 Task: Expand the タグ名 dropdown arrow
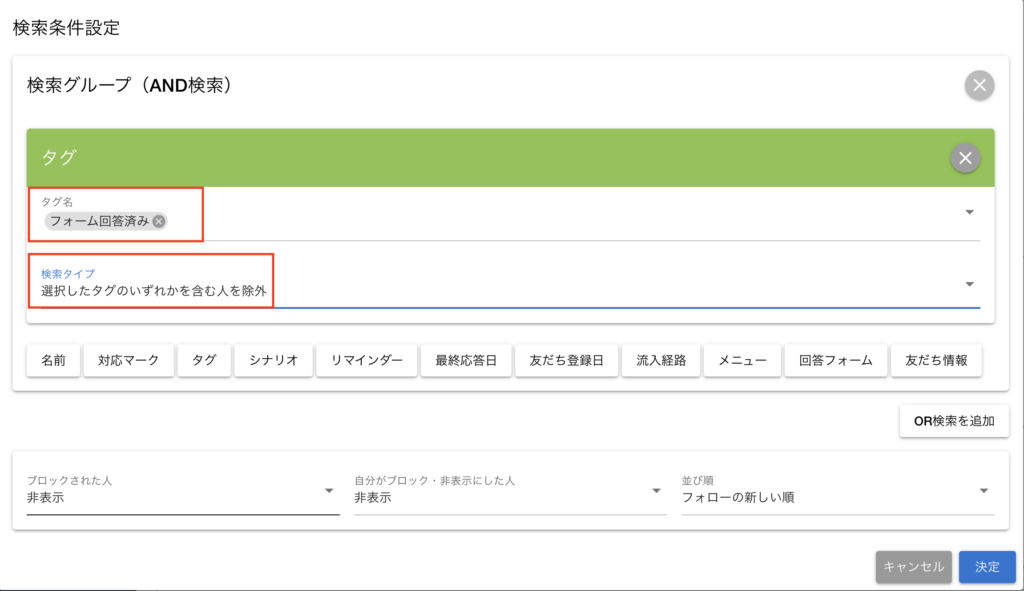pos(969,212)
